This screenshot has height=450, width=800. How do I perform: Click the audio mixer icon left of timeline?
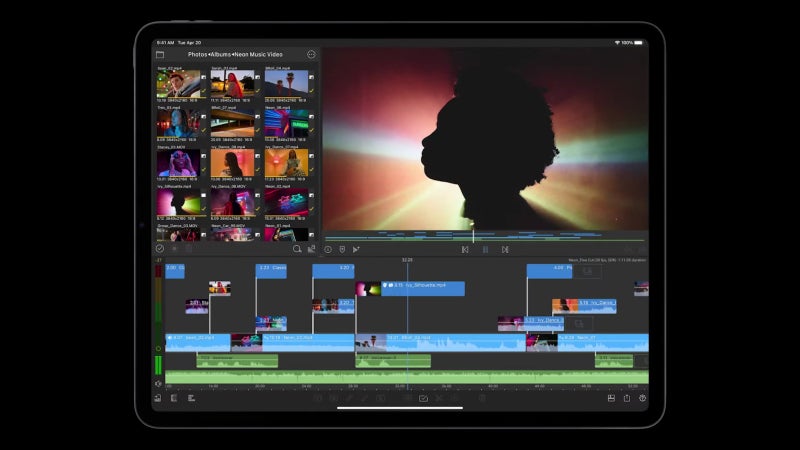[158, 383]
